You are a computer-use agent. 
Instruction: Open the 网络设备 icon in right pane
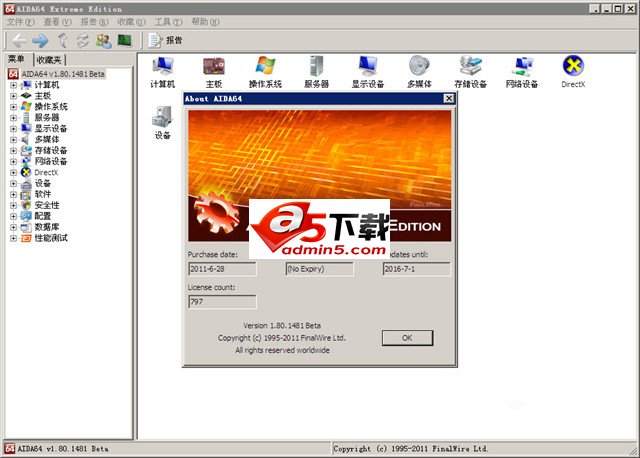point(522,72)
